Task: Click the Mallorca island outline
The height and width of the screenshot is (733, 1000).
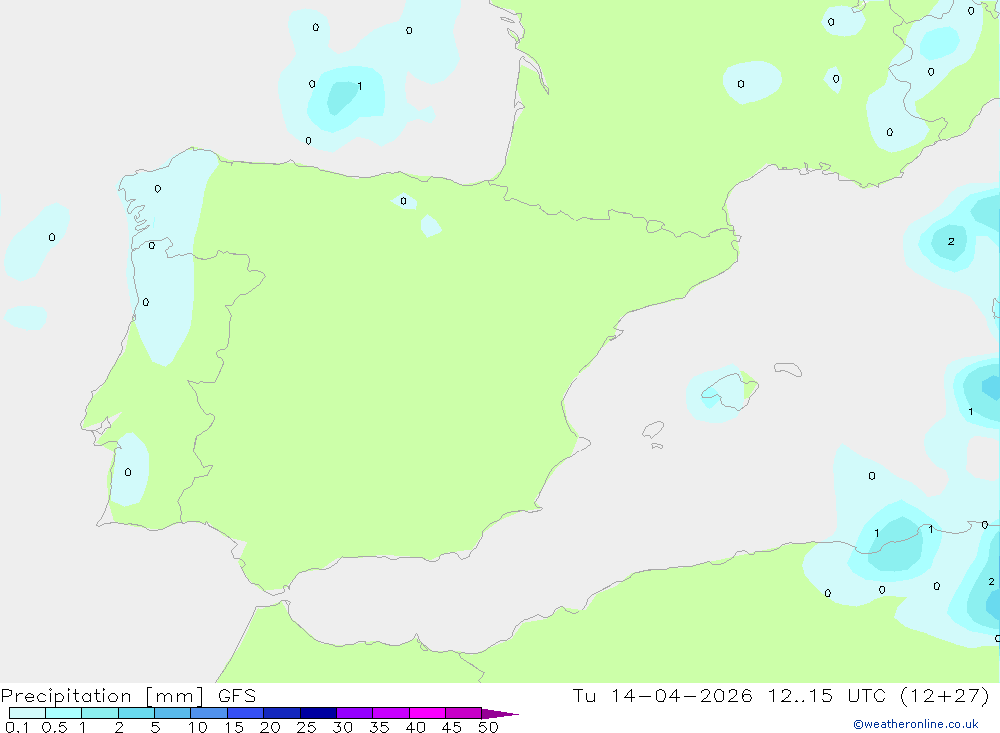Action: [x=729, y=390]
